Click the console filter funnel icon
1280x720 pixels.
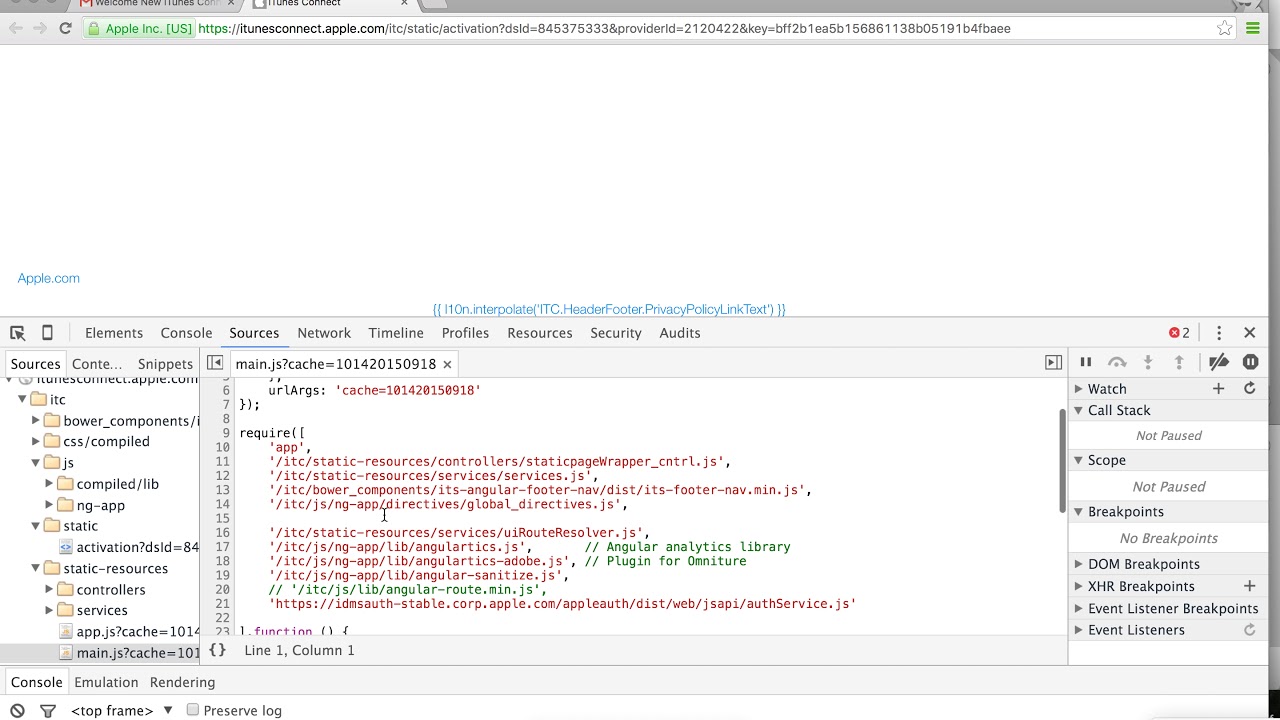tap(47, 711)
